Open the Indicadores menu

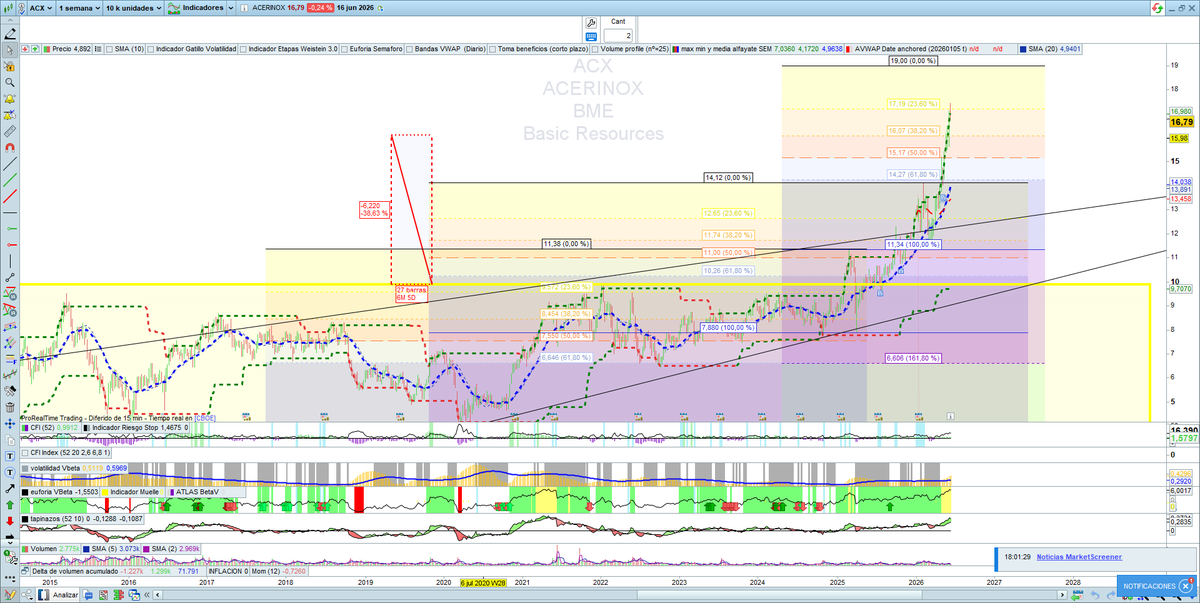click(203, 8)
